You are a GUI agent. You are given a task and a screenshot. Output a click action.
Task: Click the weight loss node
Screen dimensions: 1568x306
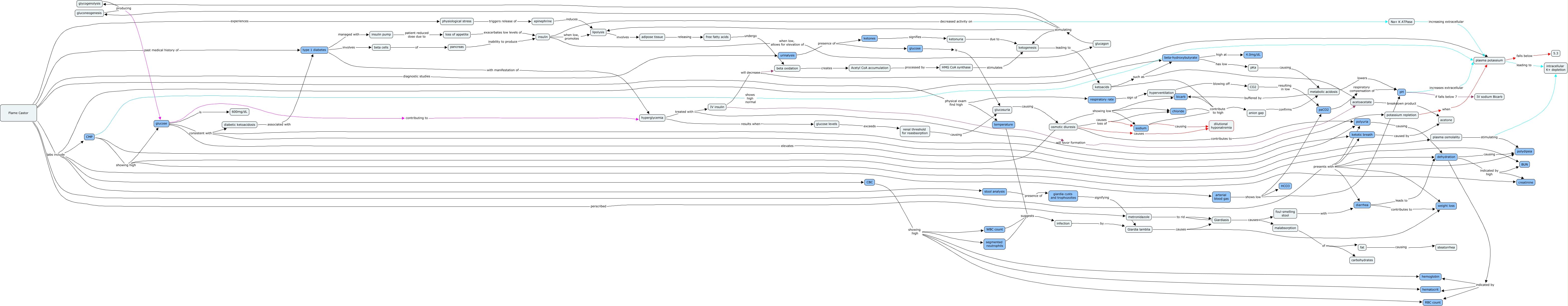pos(1446,206)
